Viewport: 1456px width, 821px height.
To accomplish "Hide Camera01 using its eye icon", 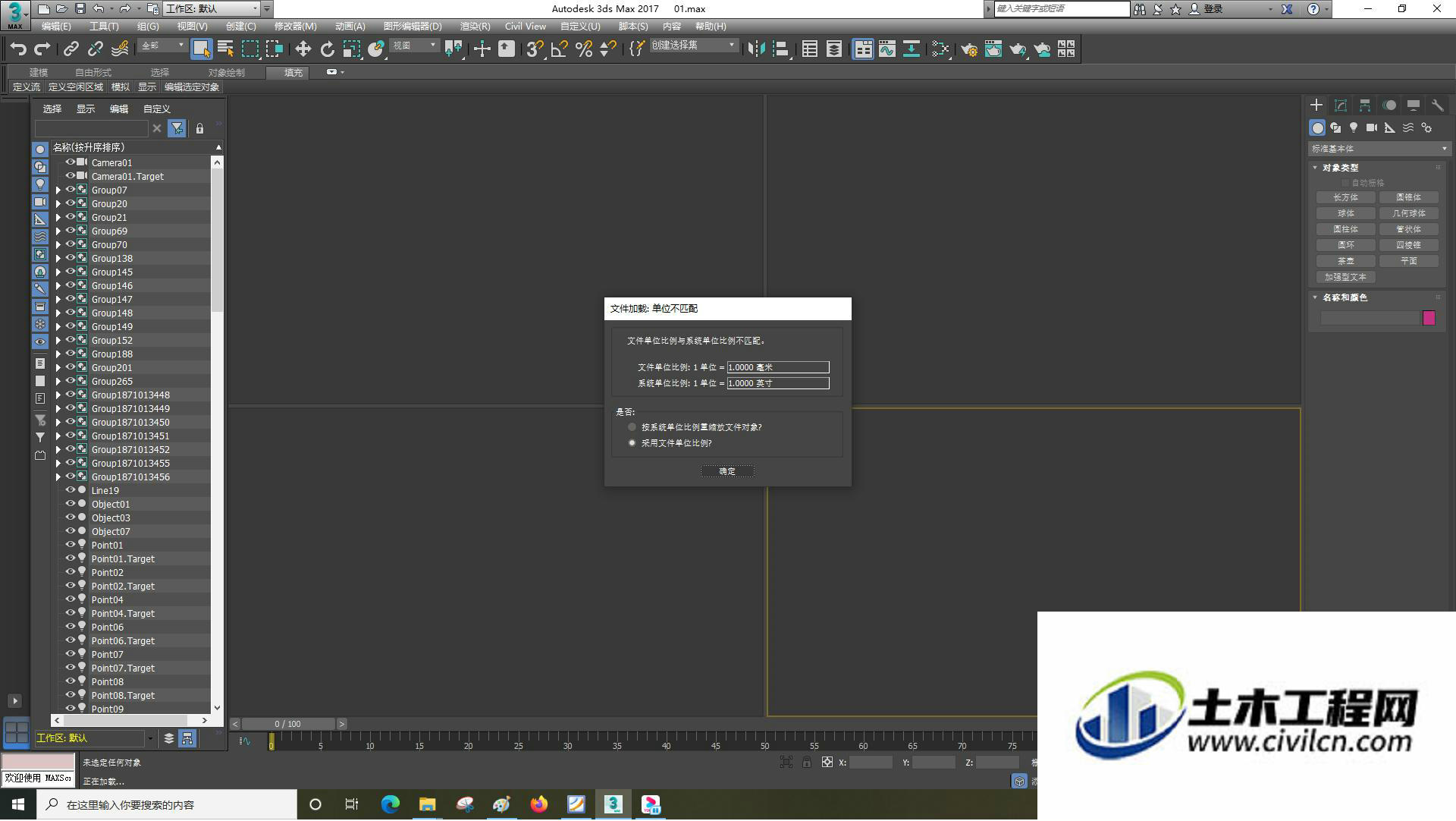I will 71,162.
